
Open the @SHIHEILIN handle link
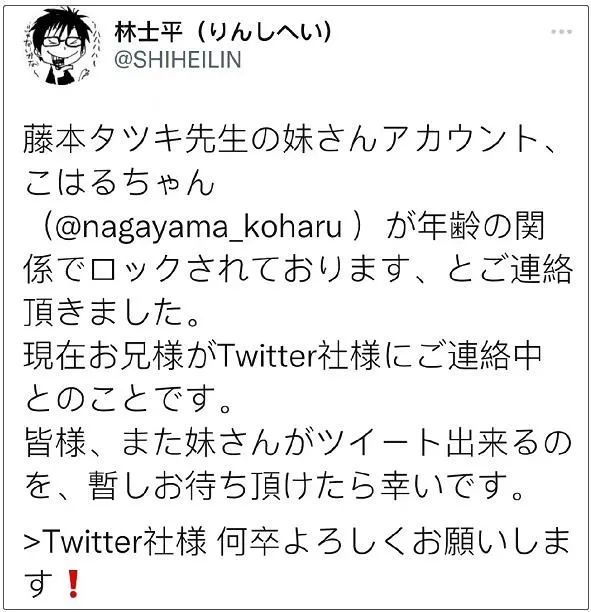(178, 60)
